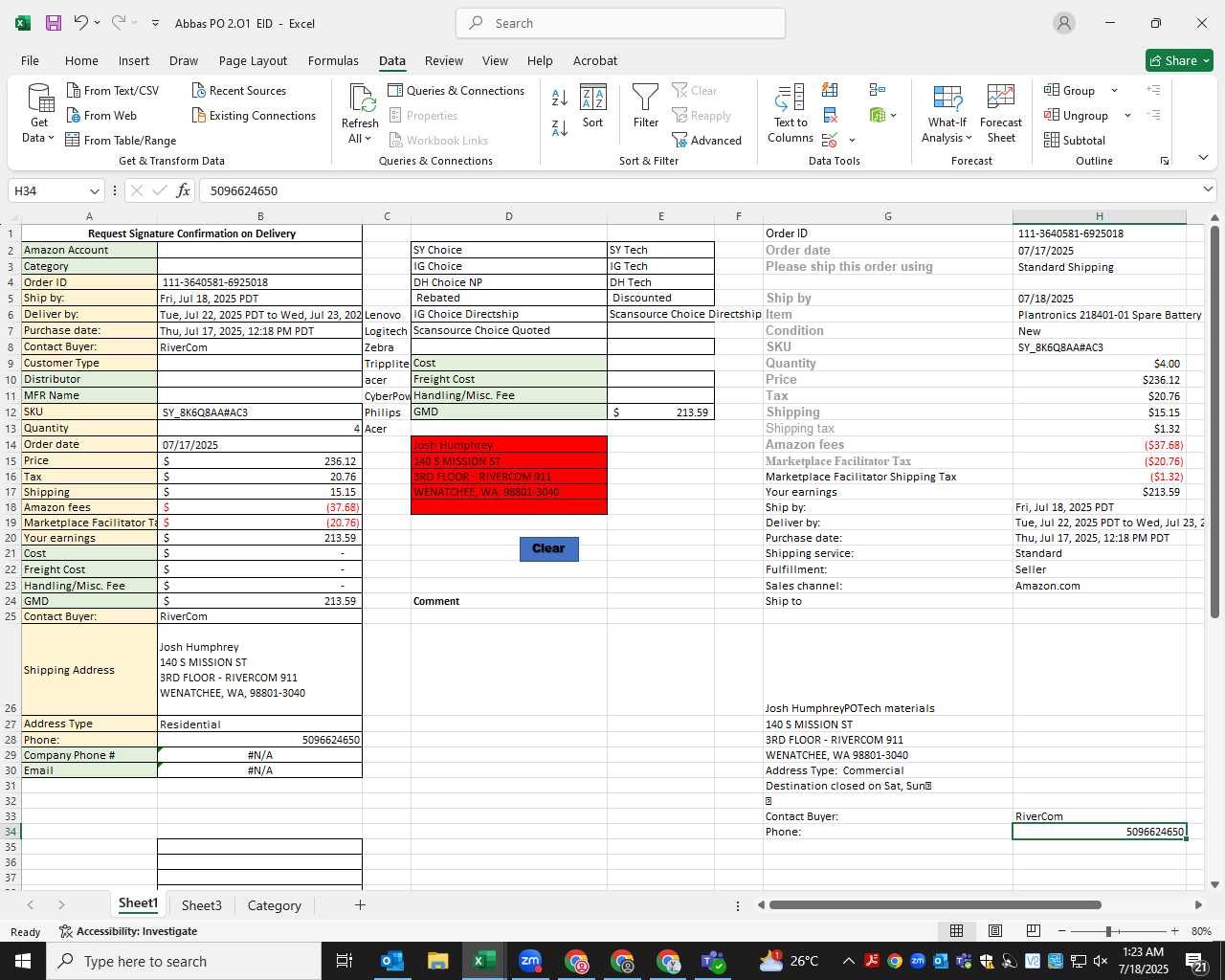Open Advanced filter options
1225x980 pixels.
706,140
